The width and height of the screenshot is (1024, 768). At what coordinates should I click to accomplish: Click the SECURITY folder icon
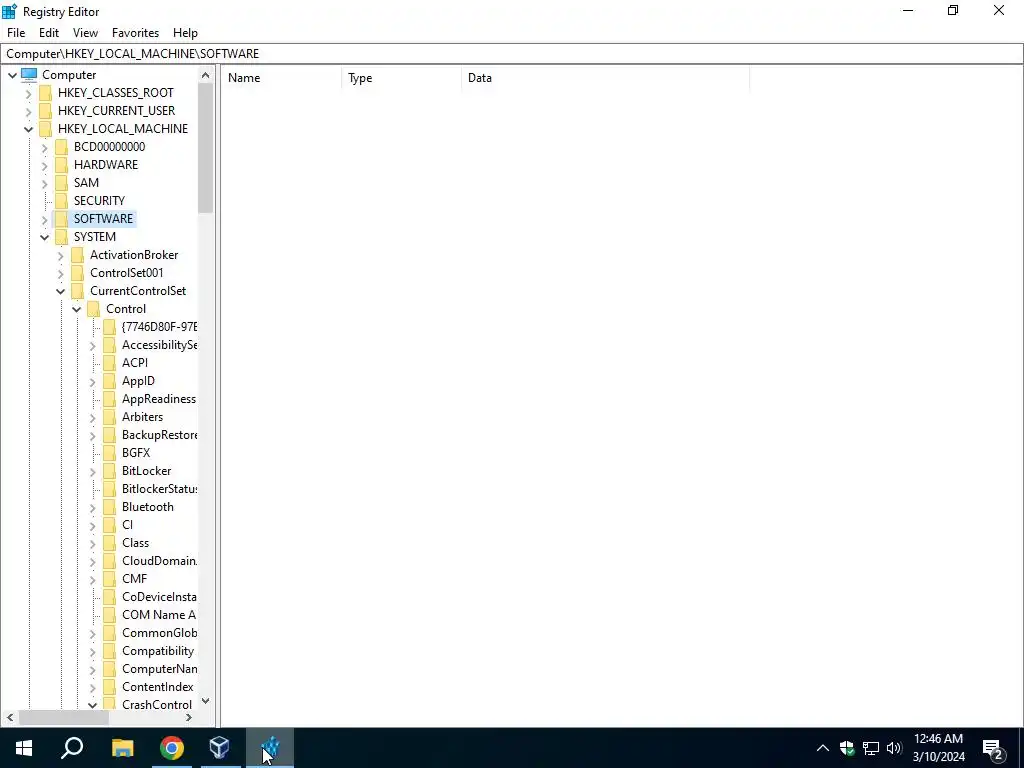(61, 200)
